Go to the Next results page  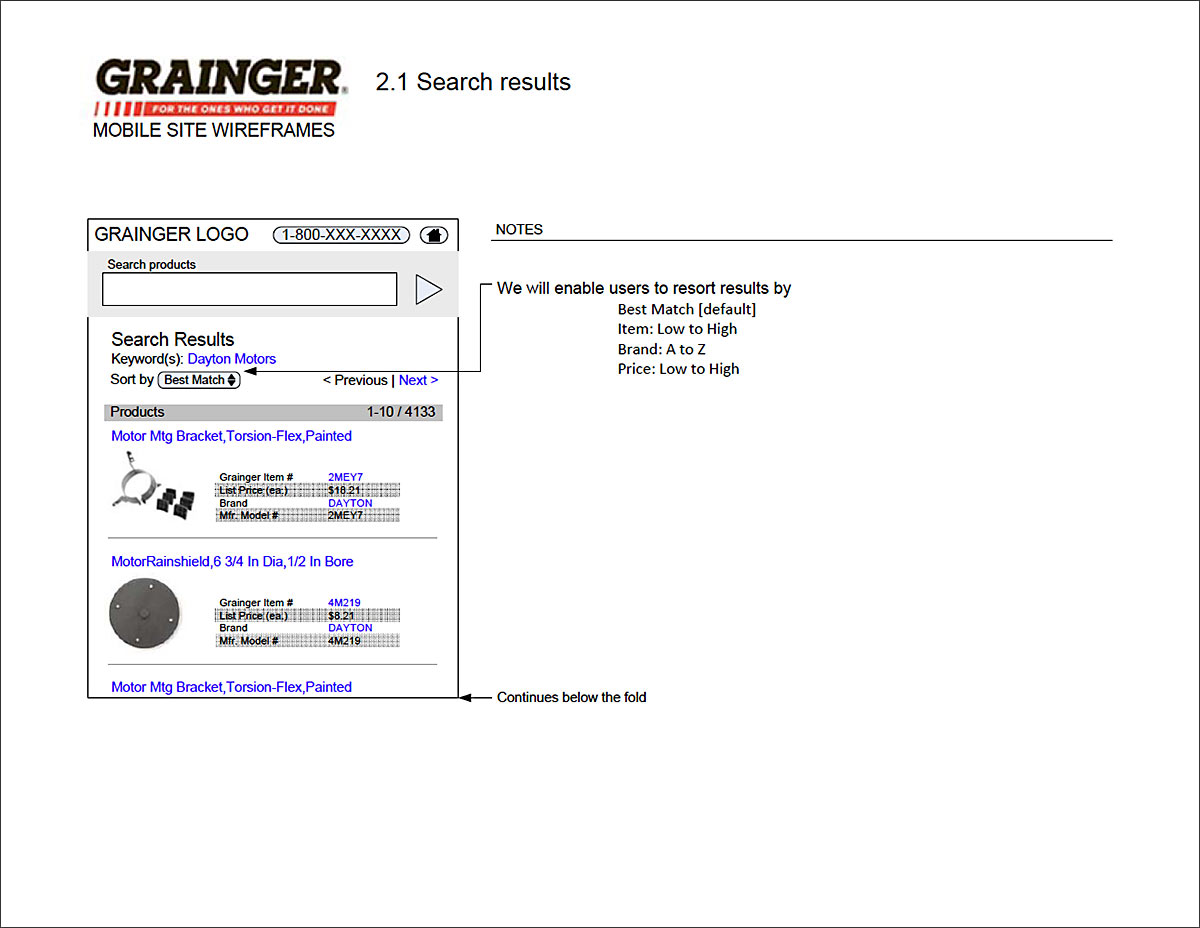pyautogui.click(x=418, y=380)
